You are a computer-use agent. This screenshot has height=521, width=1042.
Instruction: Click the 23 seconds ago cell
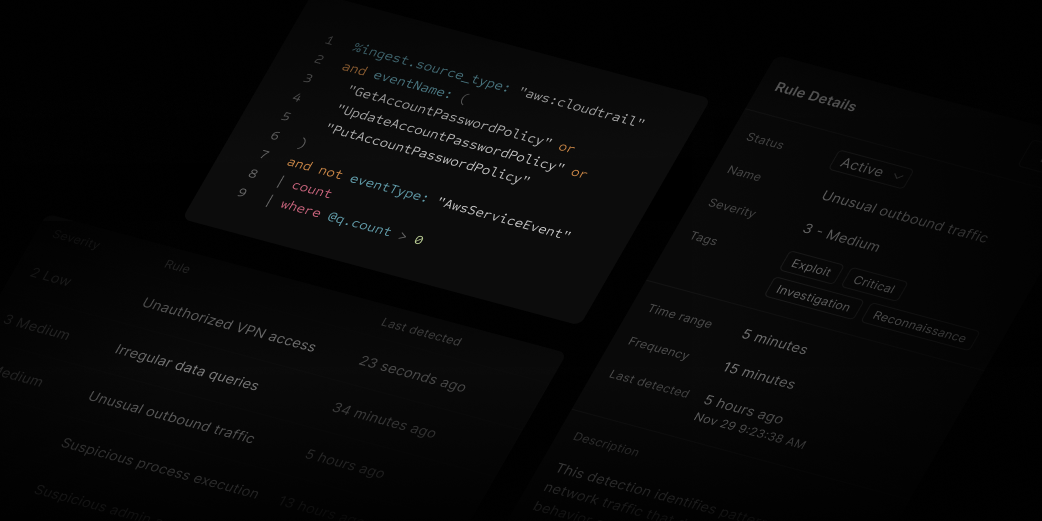412,373
